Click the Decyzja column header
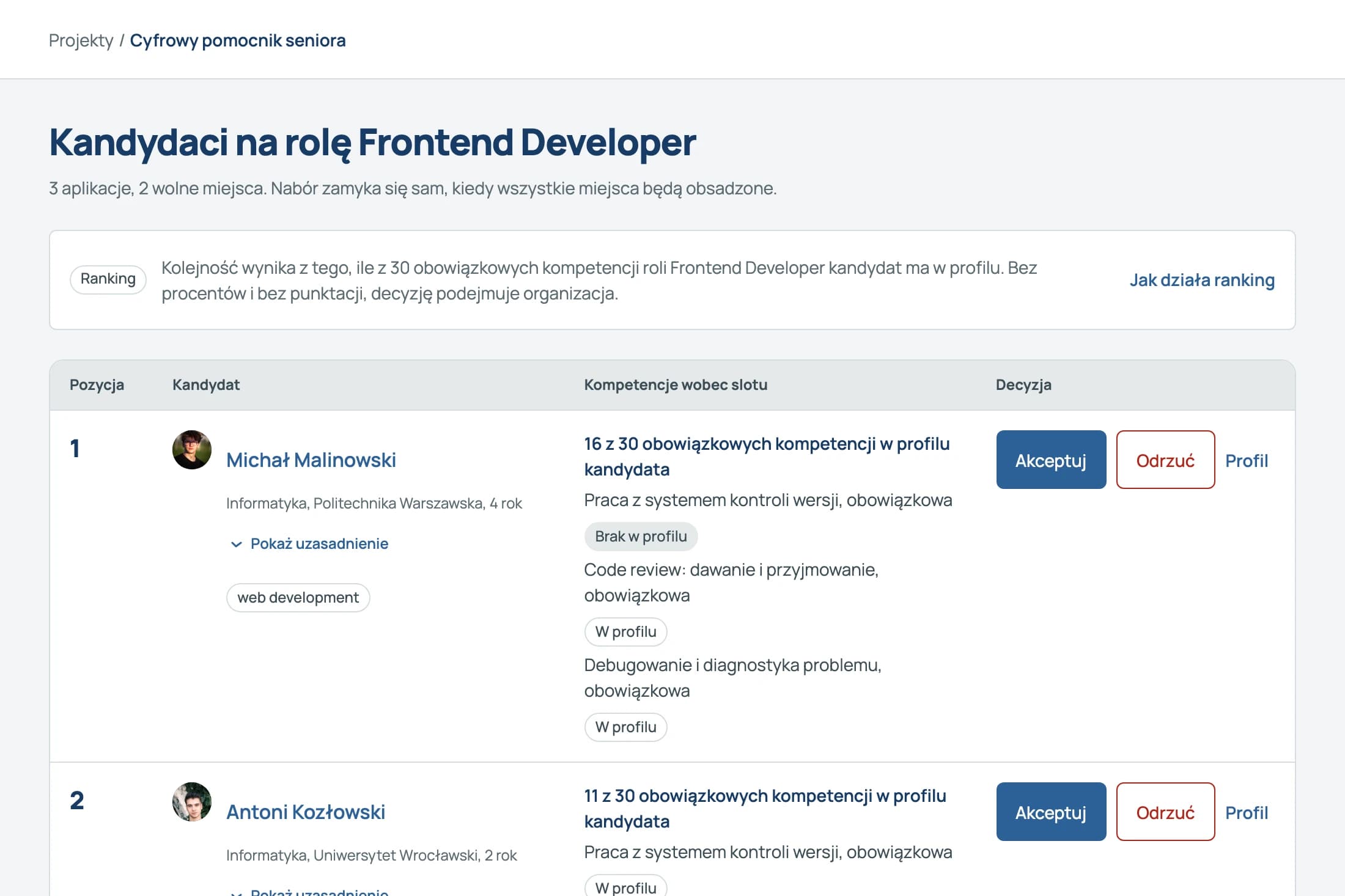1345x896 pixels. 1023,384
